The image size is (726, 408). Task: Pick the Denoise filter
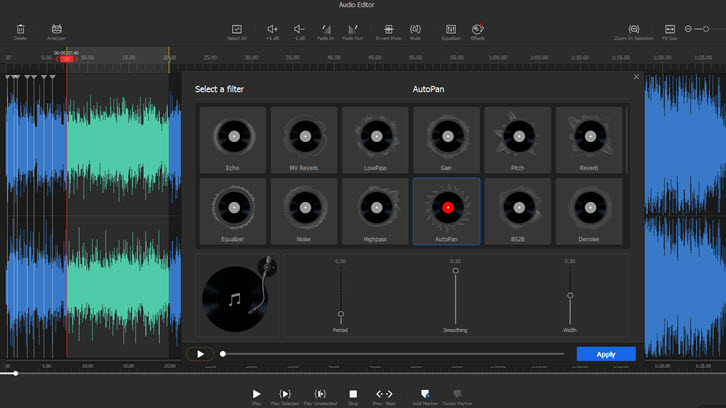pyautogui.click(x=588, y=207)
